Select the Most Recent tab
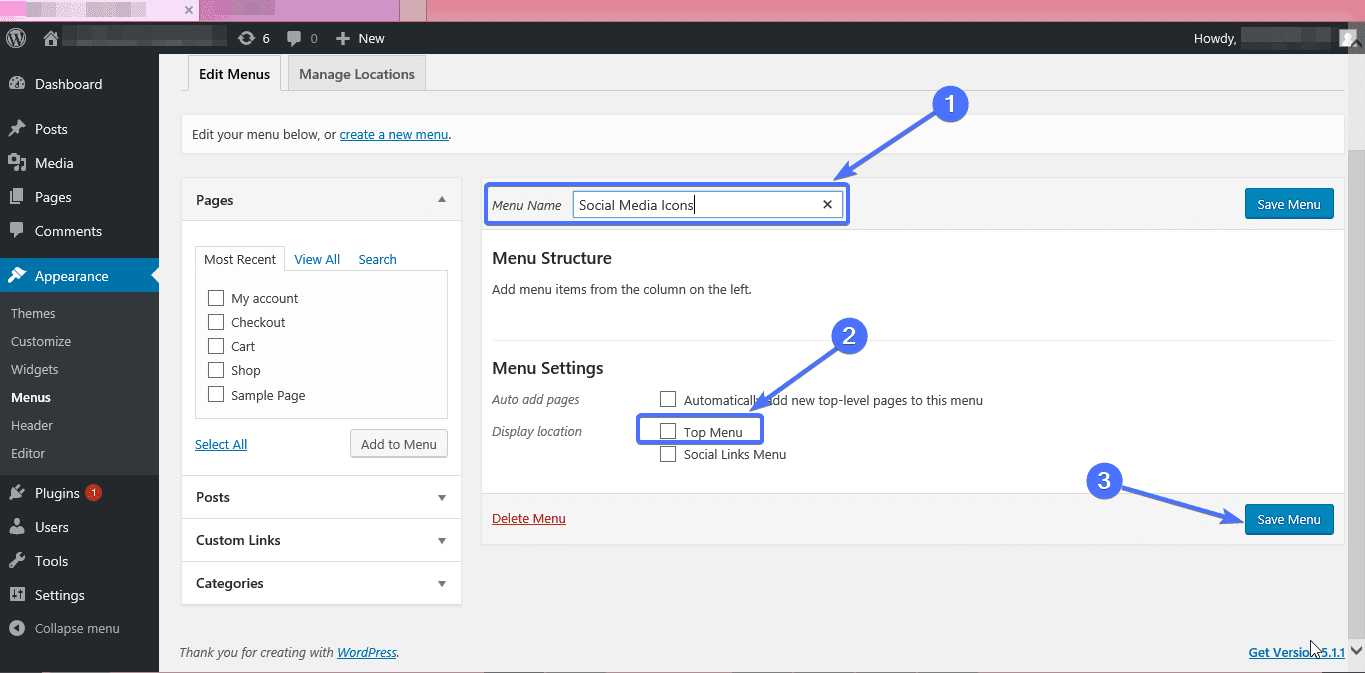The height and width of the screenshot is (673, 1365). [240, 259]
